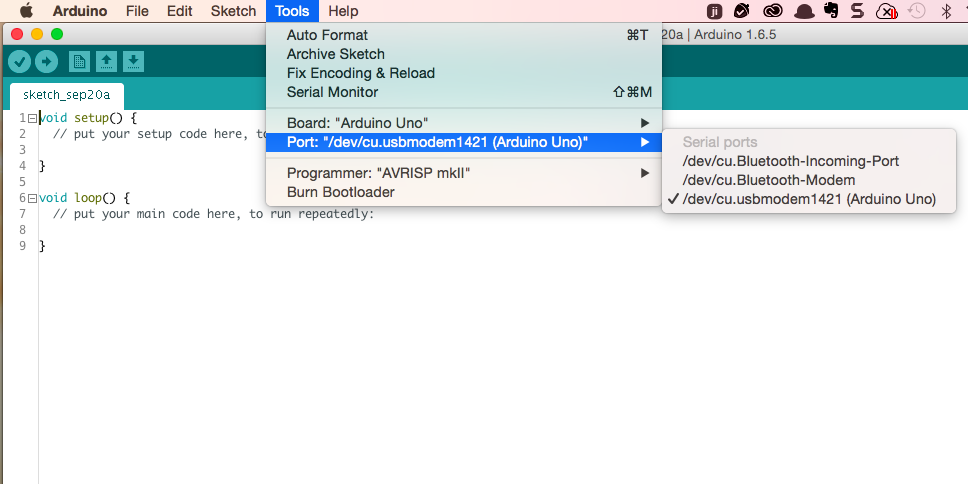Click the line number 8 in the gutter

[x=23, y=230]
